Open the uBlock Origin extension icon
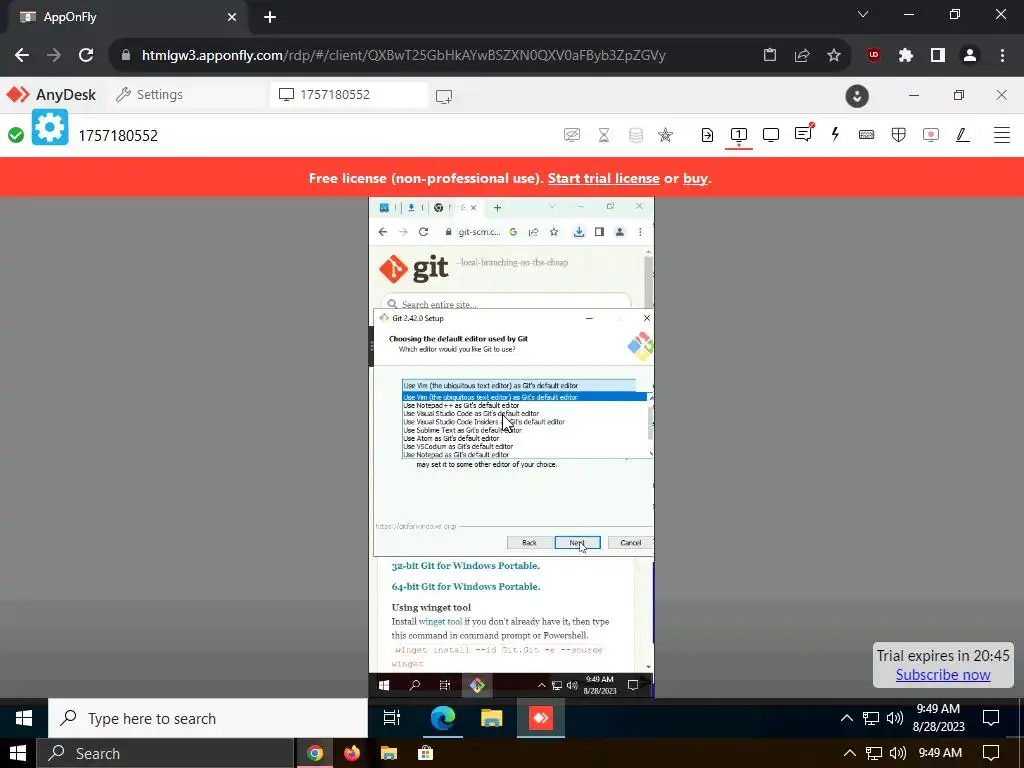This screenshot has width=1024, height=768. click(874, 56)
